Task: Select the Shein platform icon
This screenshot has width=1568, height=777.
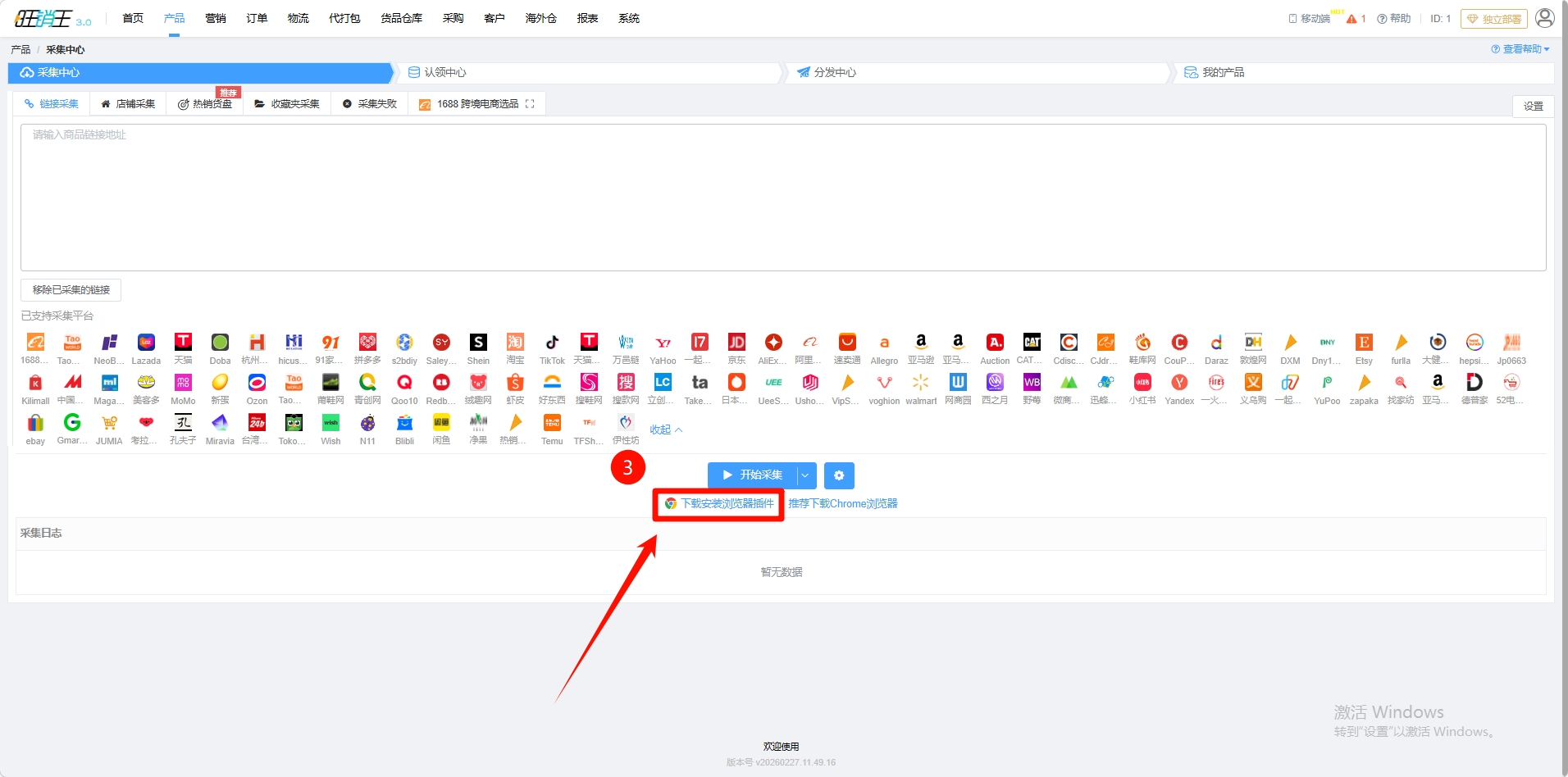Action: 478,343
